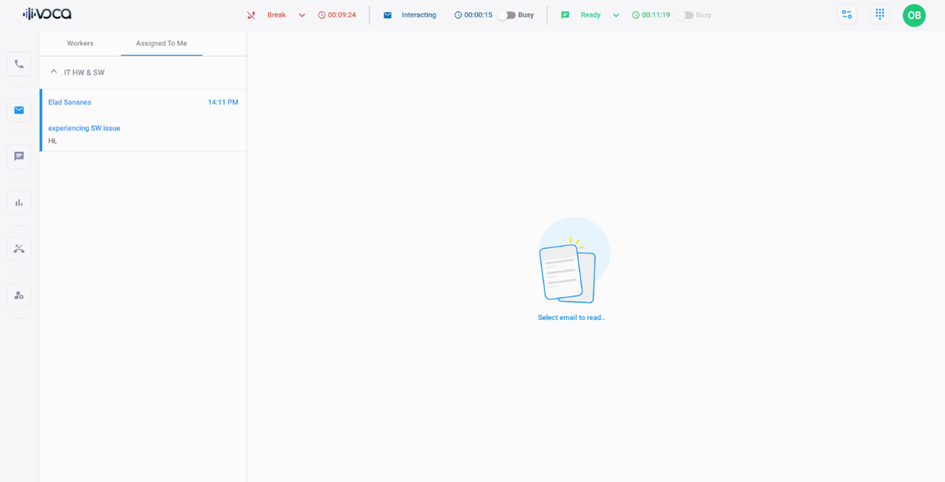Viewport: 945px width, 482px height.
Task: Open the chat messages sidebar icon
Action: point(19,156)
